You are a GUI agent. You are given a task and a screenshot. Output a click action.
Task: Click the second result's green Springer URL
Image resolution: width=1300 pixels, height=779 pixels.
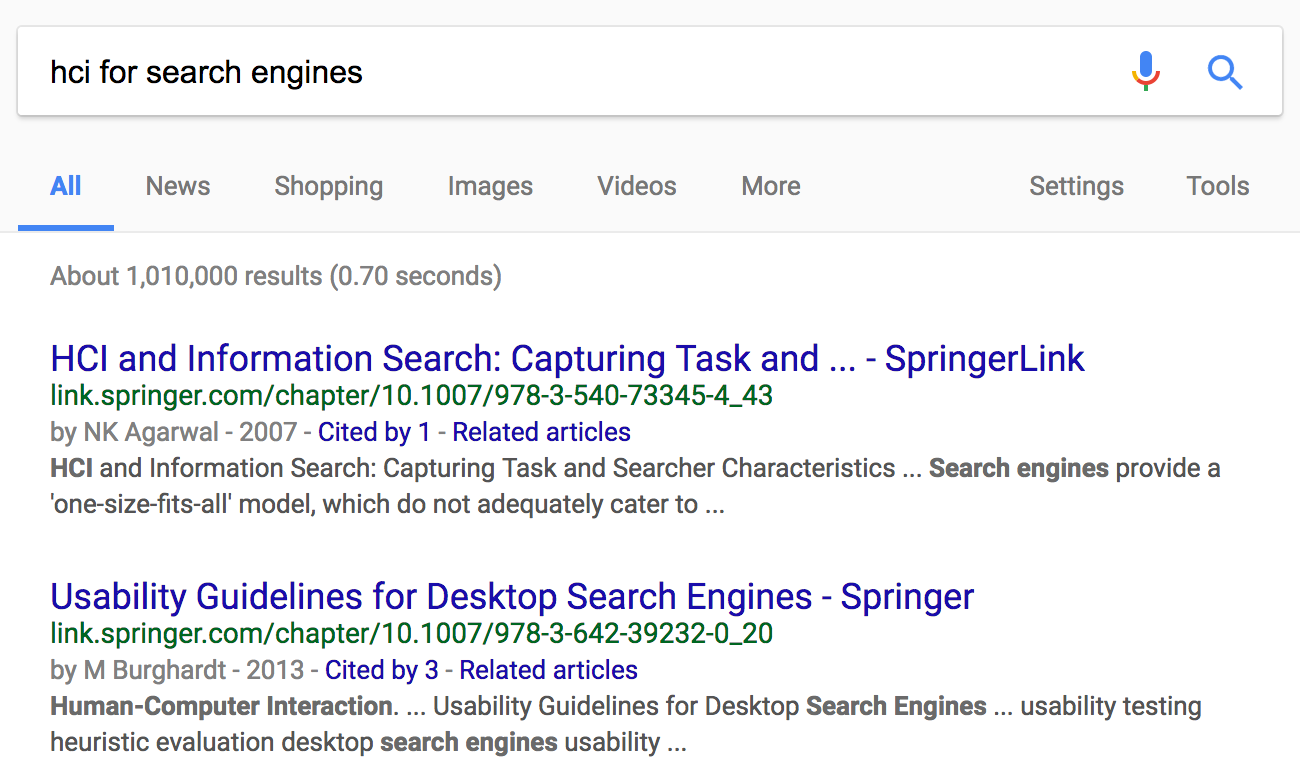(x=411, y=634)
